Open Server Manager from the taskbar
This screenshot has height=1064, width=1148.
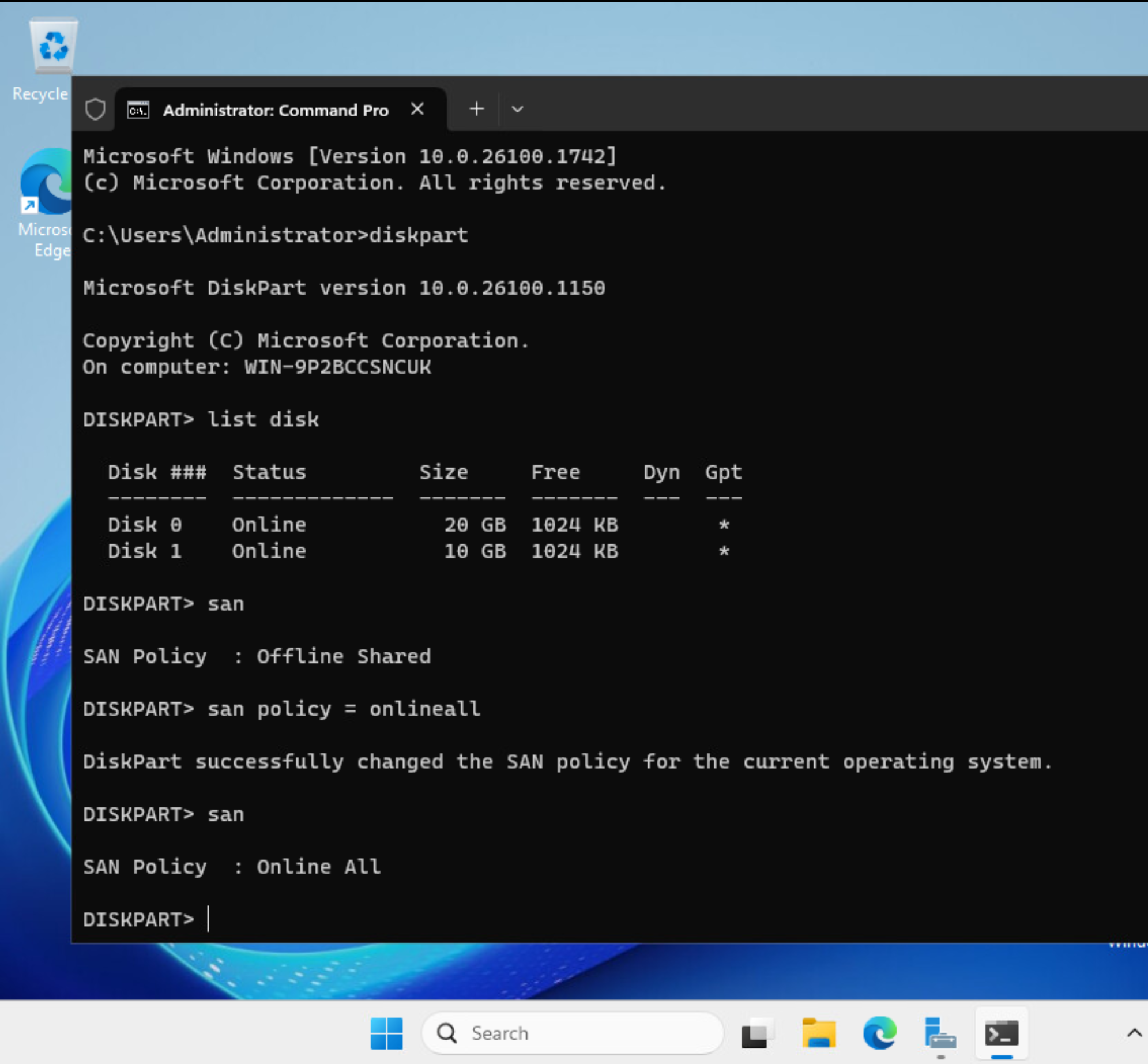[x=940, y=1033]
